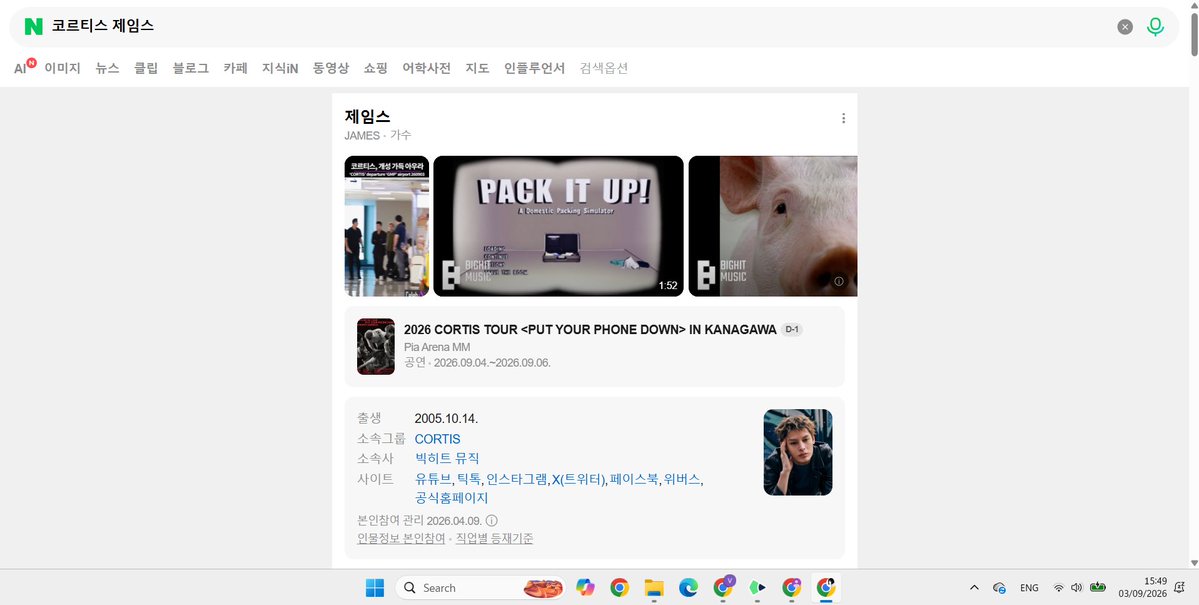Open Chrome with purple V profile badge
Viewport: 1199px width, 605px height.
tap(723, 587)
